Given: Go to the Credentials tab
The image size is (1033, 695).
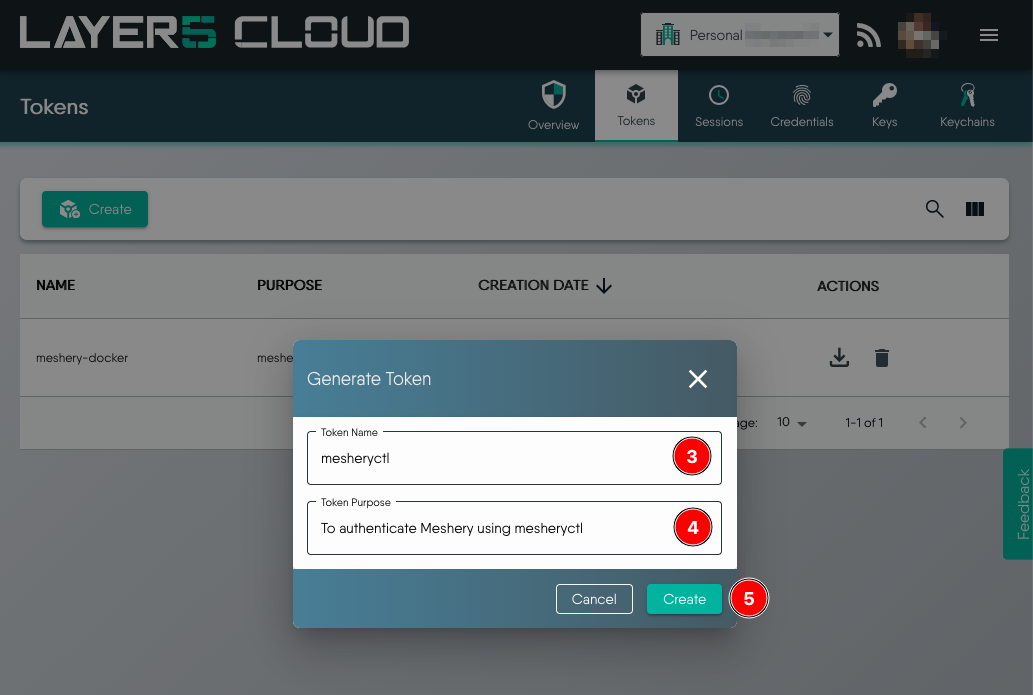Looking at the screenshot, I should (x=801, y=106).
